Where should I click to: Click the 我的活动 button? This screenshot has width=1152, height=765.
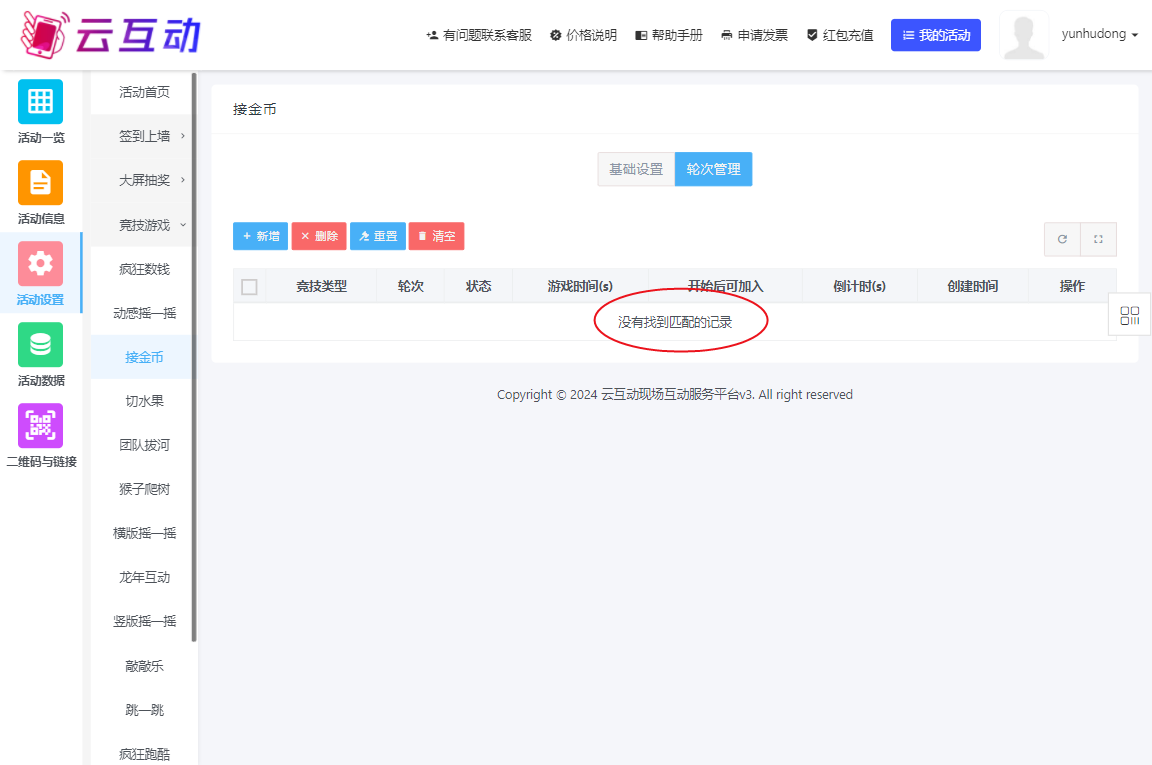coord(935,35)
